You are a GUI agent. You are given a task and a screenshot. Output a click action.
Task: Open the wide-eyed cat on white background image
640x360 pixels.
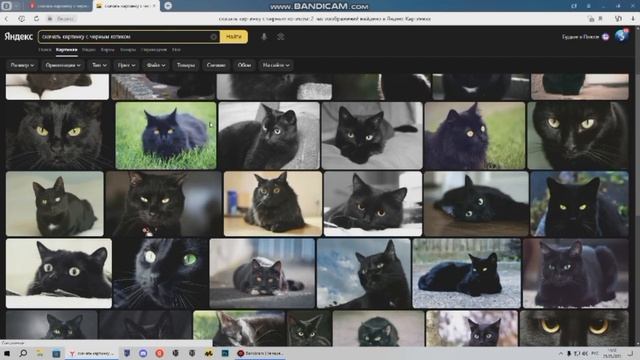click(x=59, y=273)
